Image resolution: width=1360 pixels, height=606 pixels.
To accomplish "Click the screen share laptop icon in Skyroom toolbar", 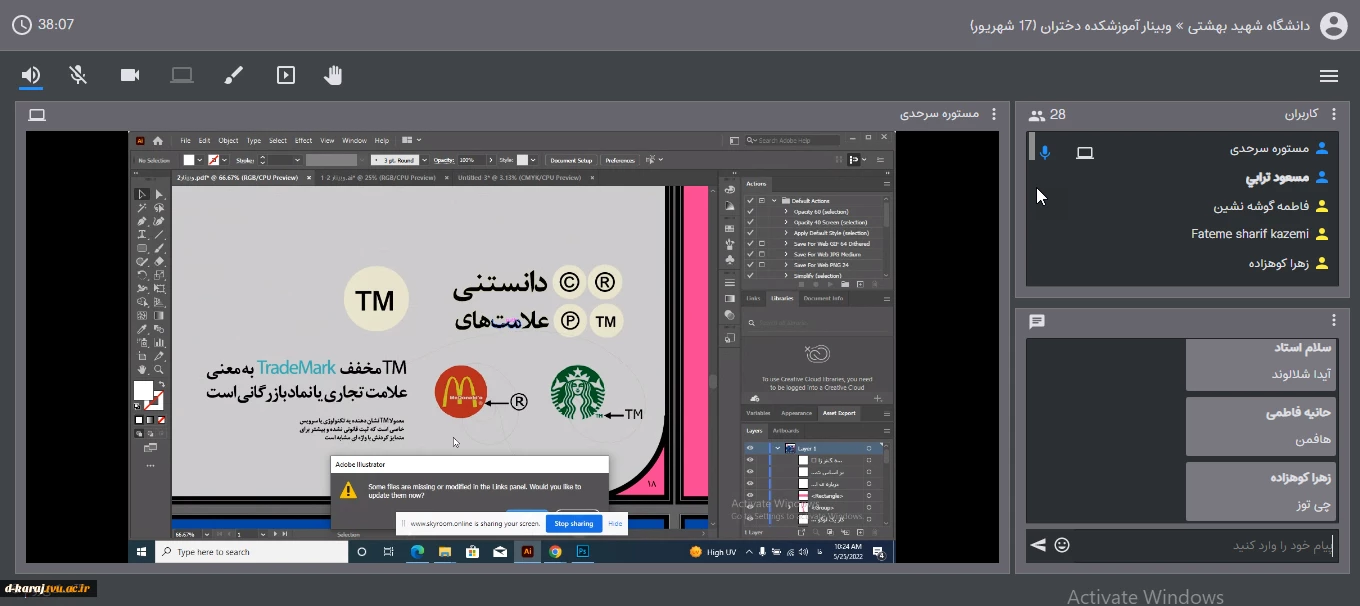I will click(181, 75).
